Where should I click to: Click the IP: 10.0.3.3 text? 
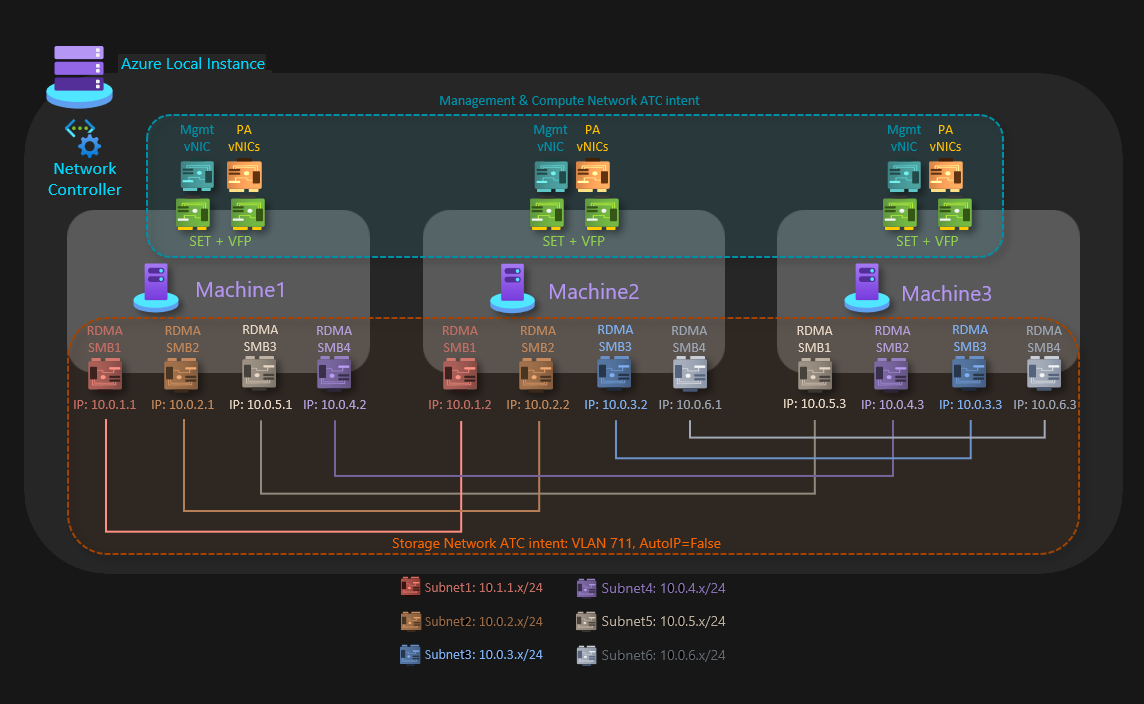click(x=970, y=404)
